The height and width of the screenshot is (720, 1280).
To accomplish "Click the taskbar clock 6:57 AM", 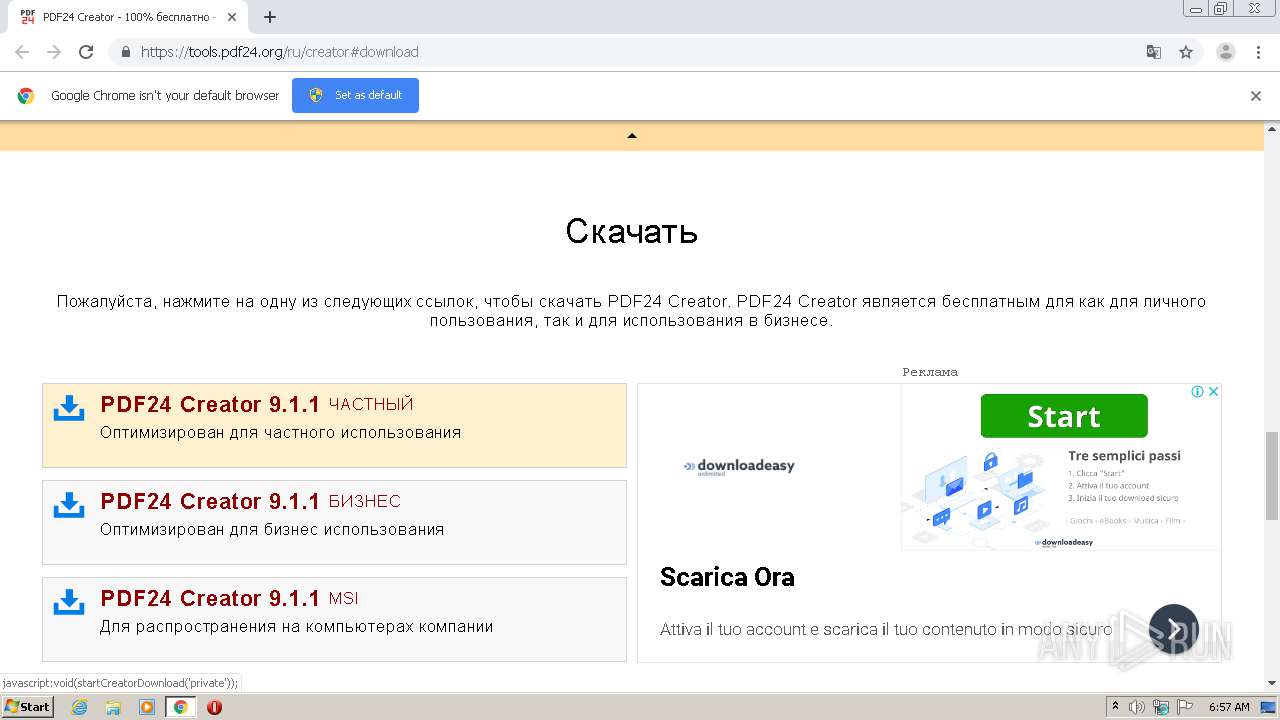I will (x=1229, y=707).
